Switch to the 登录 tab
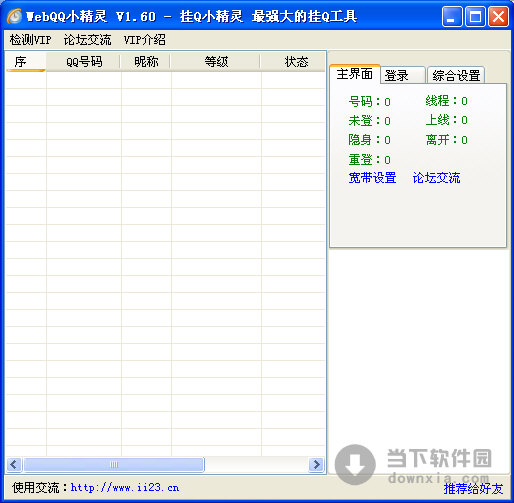Image resolution: width=514 pixels, height=503 pixels. coord(402,75)
